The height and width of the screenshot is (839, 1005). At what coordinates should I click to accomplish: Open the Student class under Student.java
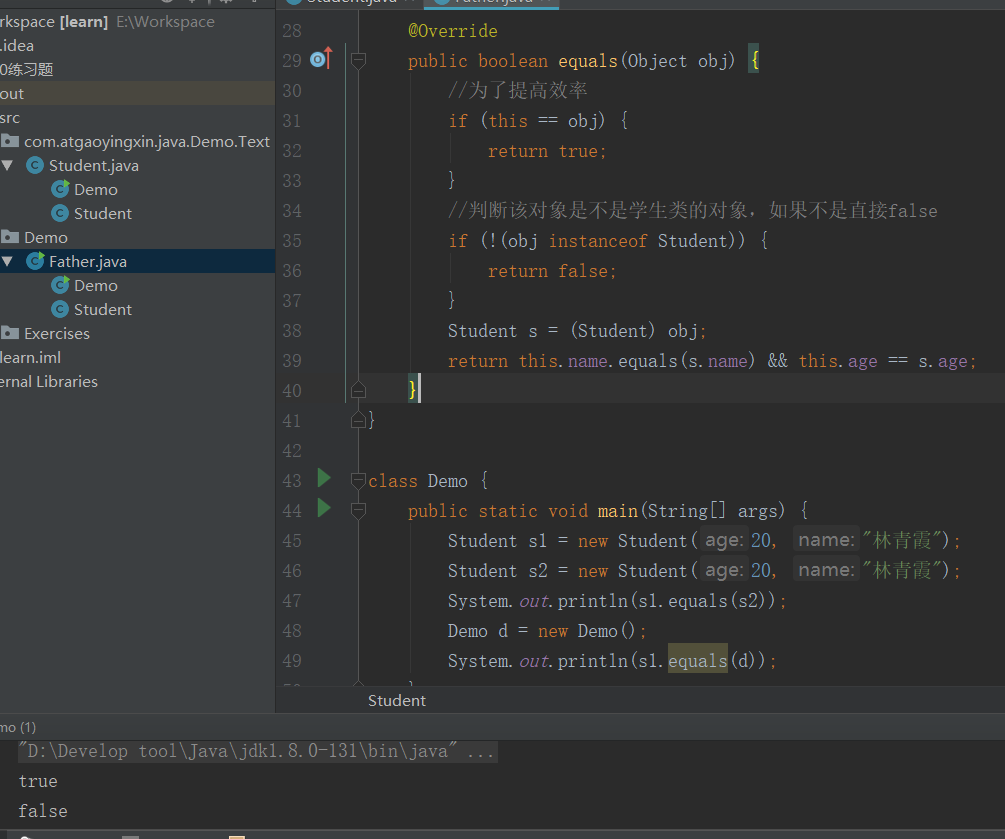tap(103, 213)
